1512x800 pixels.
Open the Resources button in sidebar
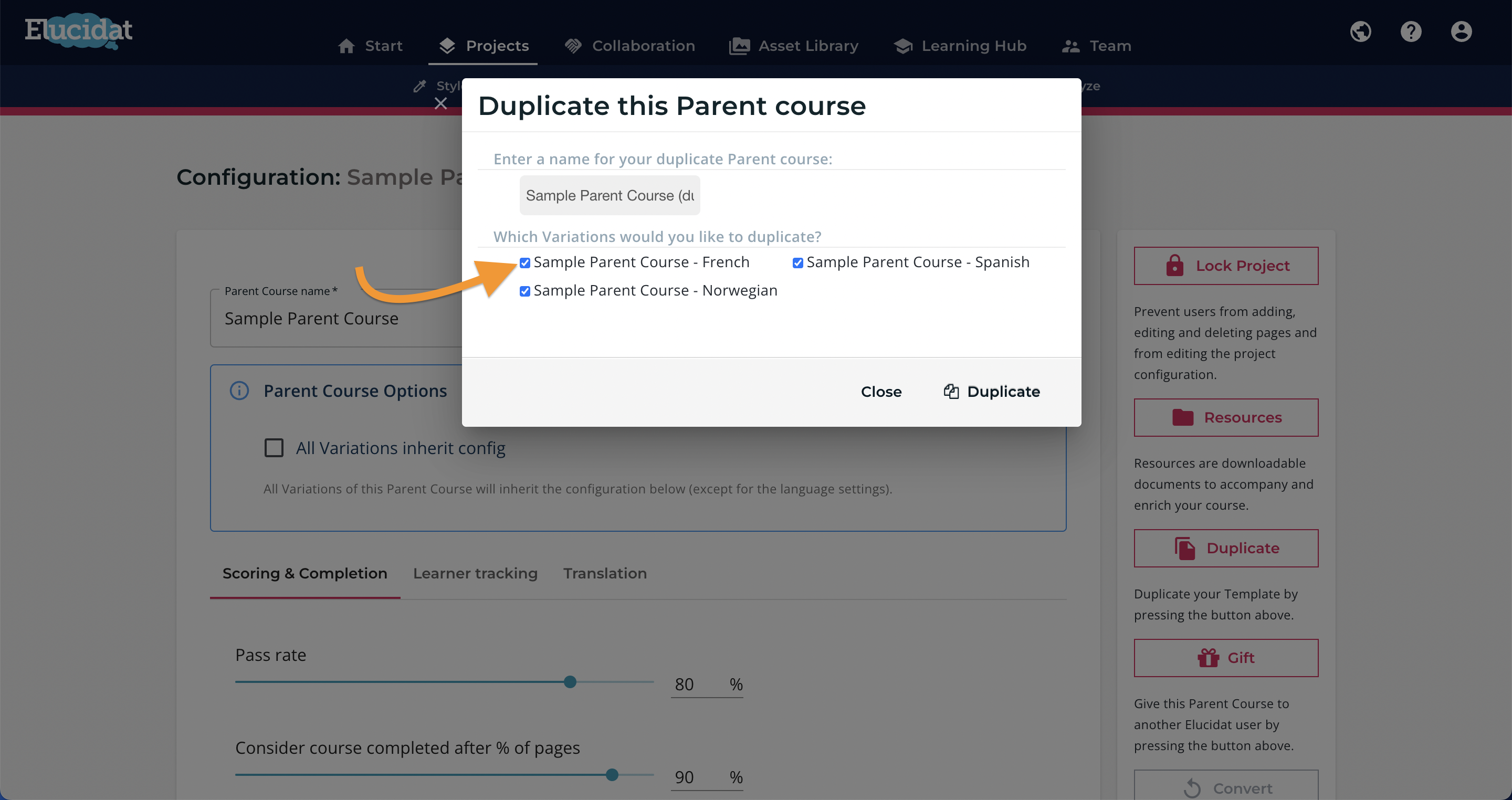(x=1226, y=418)
